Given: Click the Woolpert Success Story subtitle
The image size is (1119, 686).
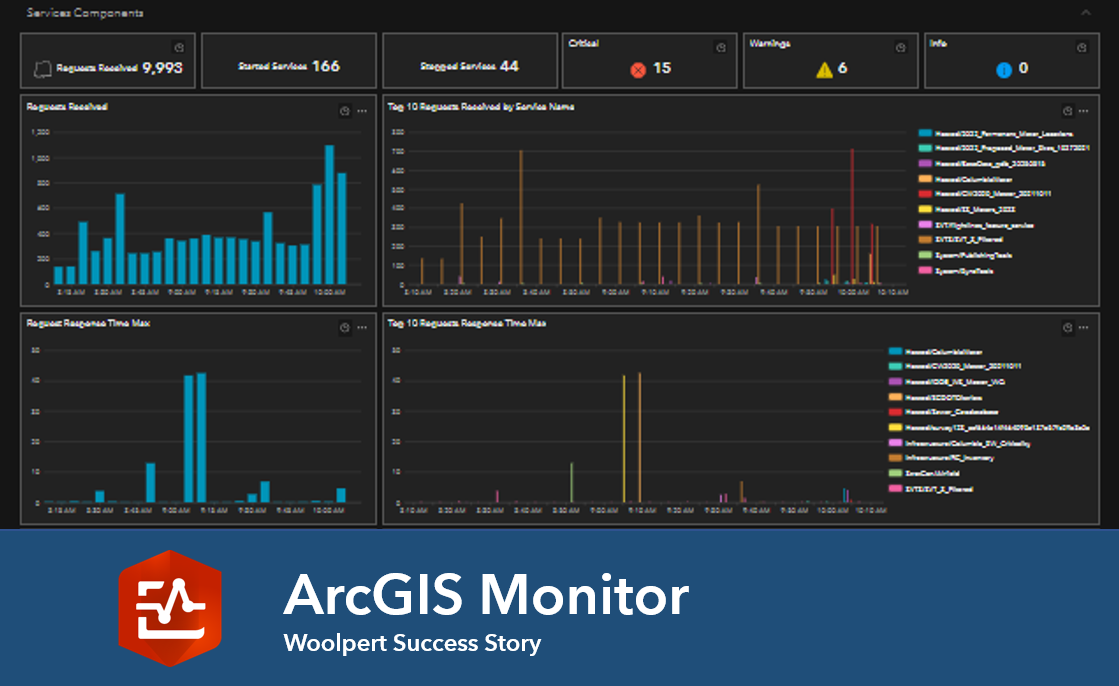Looking at the screenshot, I should pyautogui.click(x=412, y=643).
